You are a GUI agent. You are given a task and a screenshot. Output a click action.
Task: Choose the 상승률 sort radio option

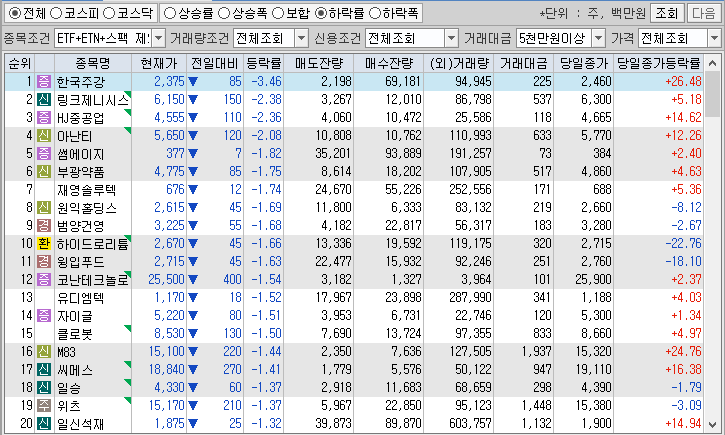point(170,13)
